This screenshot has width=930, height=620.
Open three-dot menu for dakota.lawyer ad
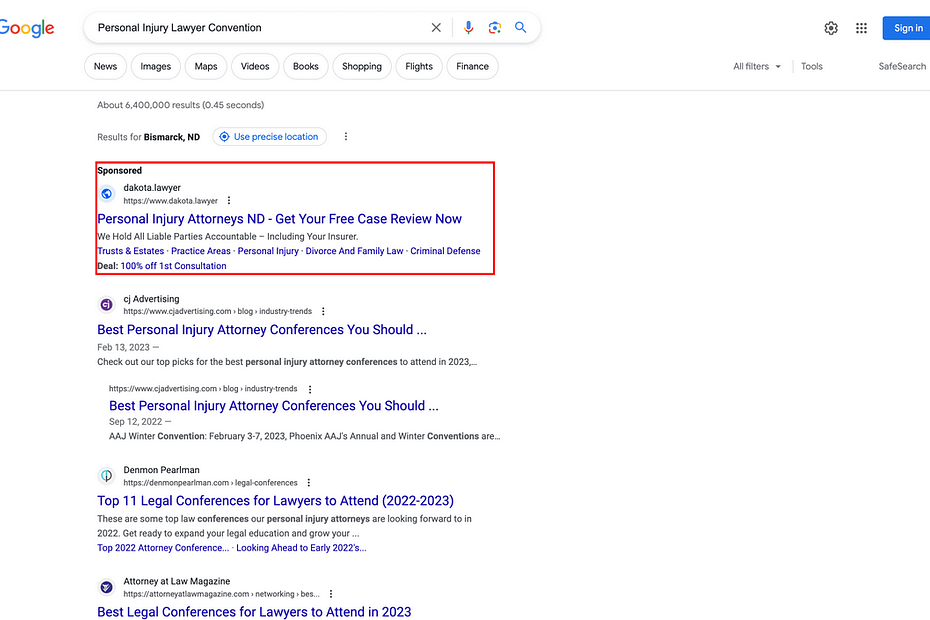(x=229, y=201)
